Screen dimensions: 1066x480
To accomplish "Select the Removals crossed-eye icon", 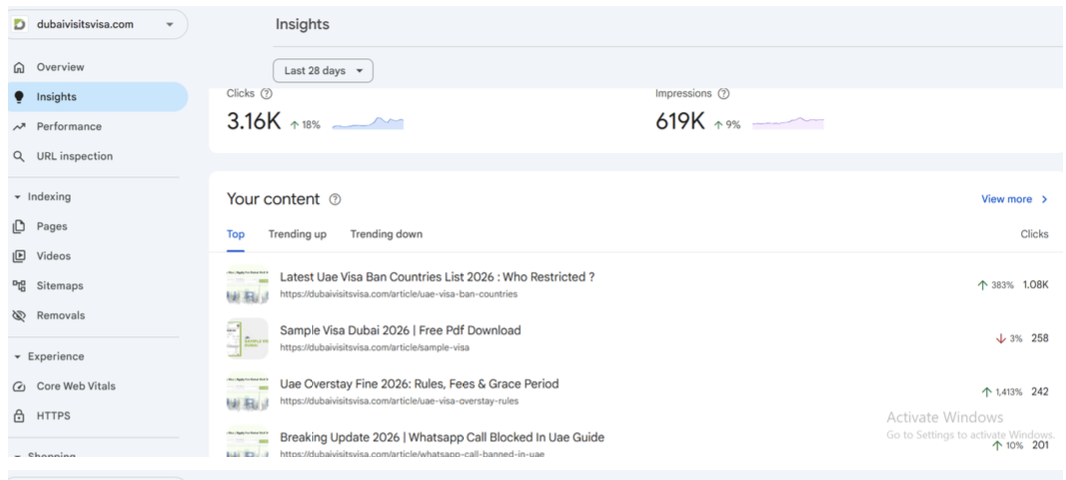I will coord(19,315).
